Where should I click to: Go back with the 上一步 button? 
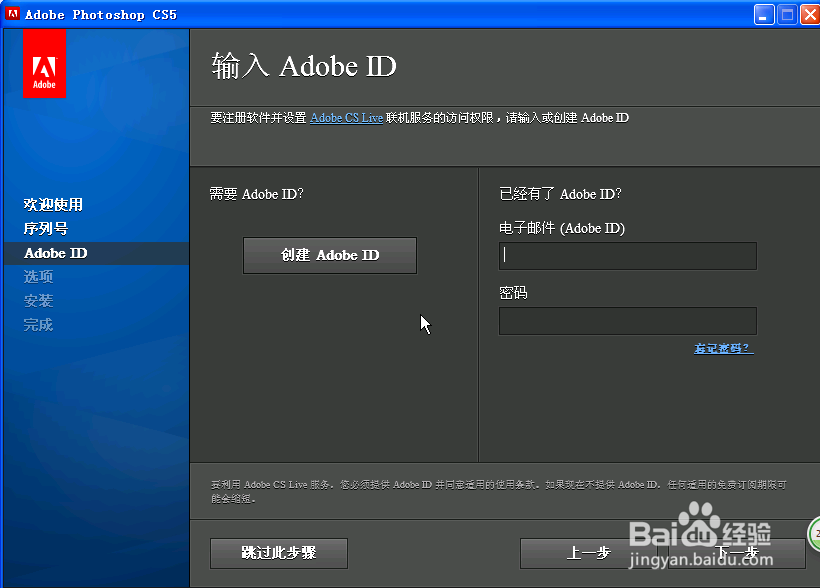(588, 553)
